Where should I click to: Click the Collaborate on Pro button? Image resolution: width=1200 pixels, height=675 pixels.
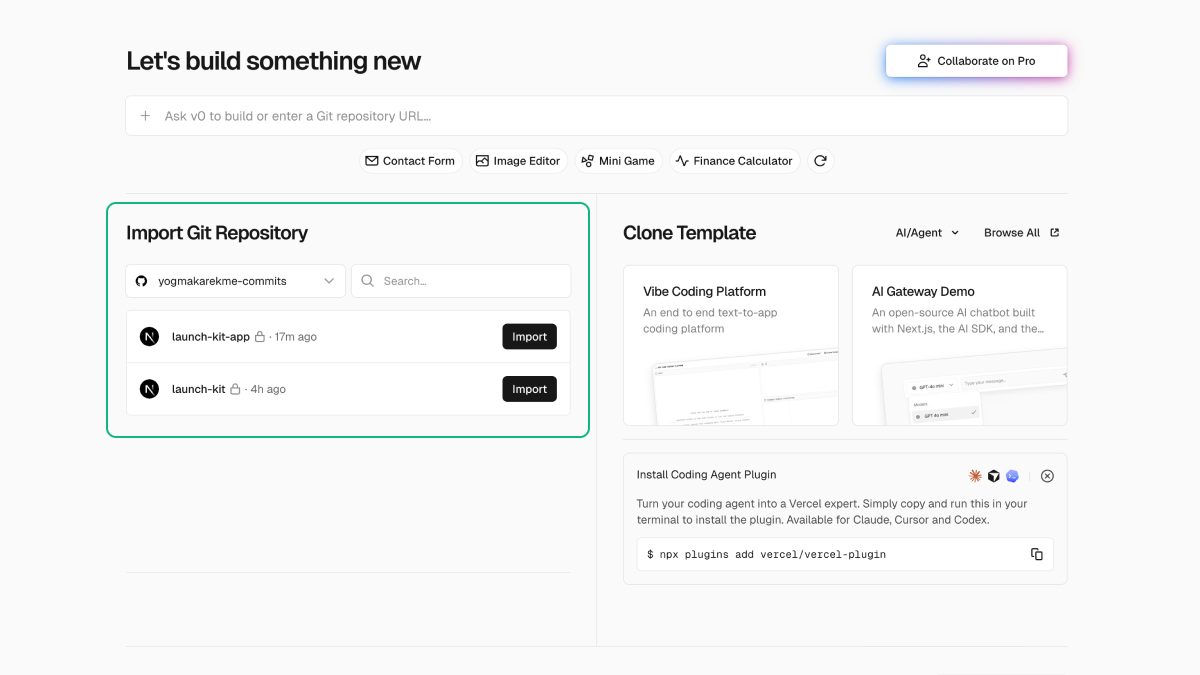click(x=976, y=61)
